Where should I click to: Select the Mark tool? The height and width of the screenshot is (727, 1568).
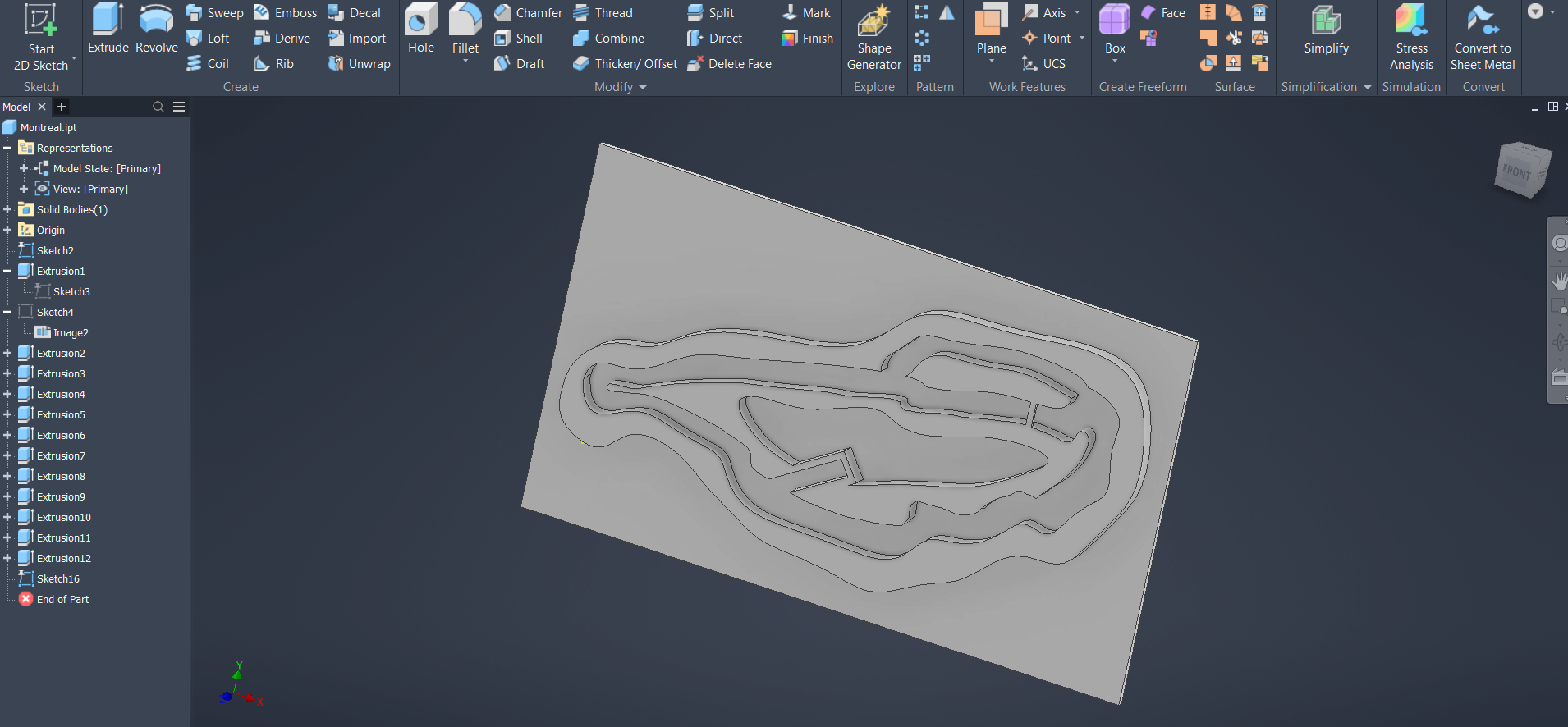tap(806, 13)
